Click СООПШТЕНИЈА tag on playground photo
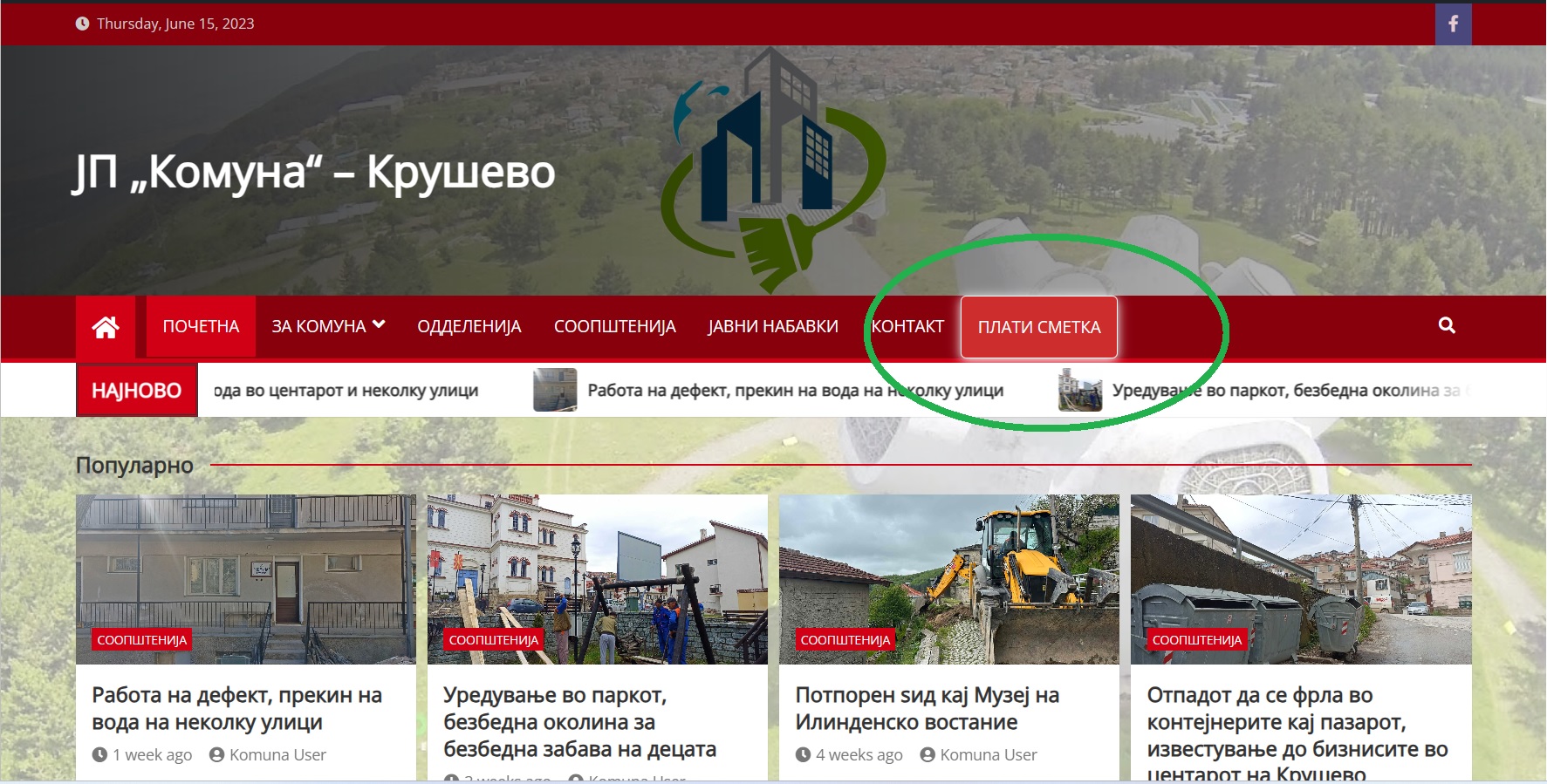Screen dimensions: 1547x784 coord(493,639)
